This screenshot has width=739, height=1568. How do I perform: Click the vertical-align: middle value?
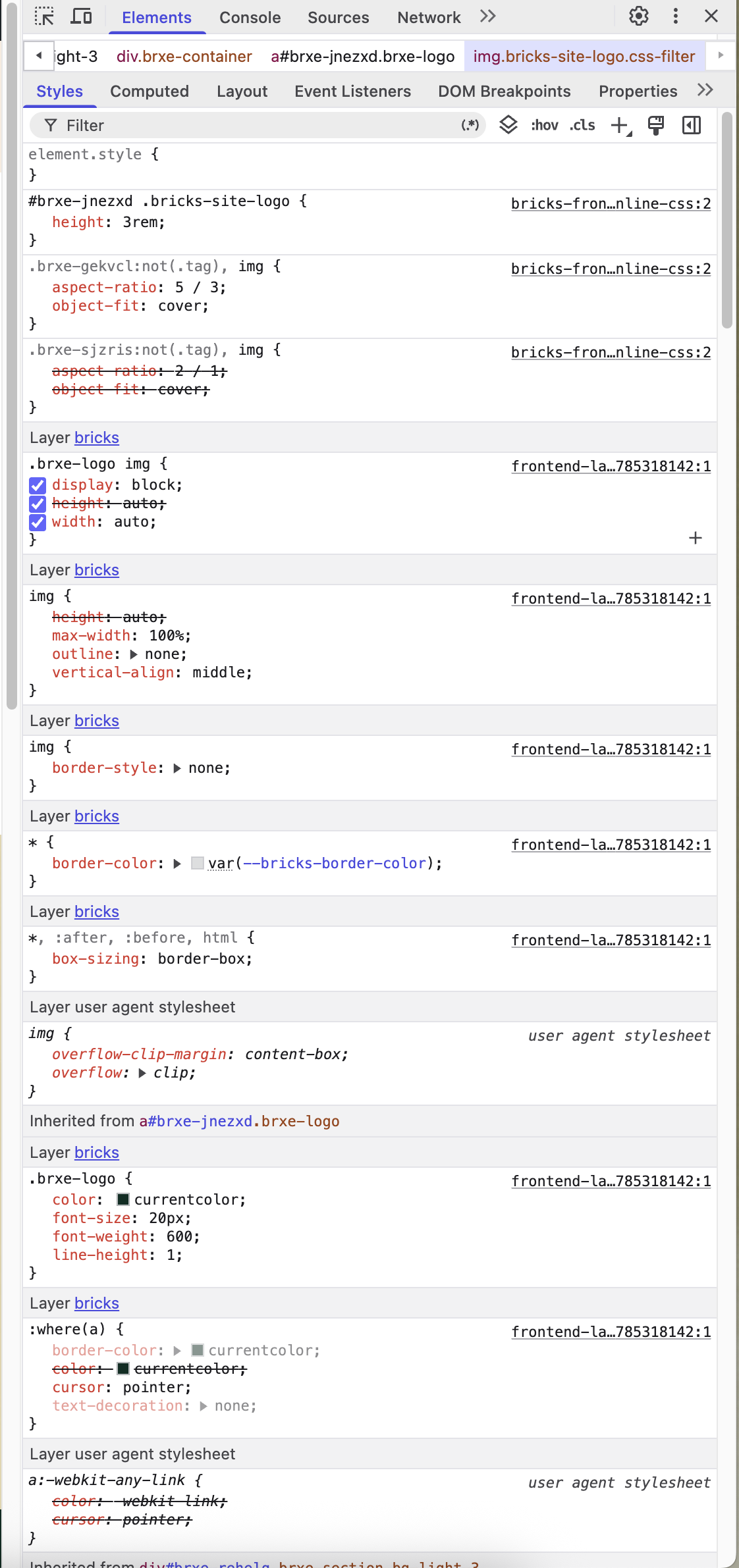[x=218, y=673]
